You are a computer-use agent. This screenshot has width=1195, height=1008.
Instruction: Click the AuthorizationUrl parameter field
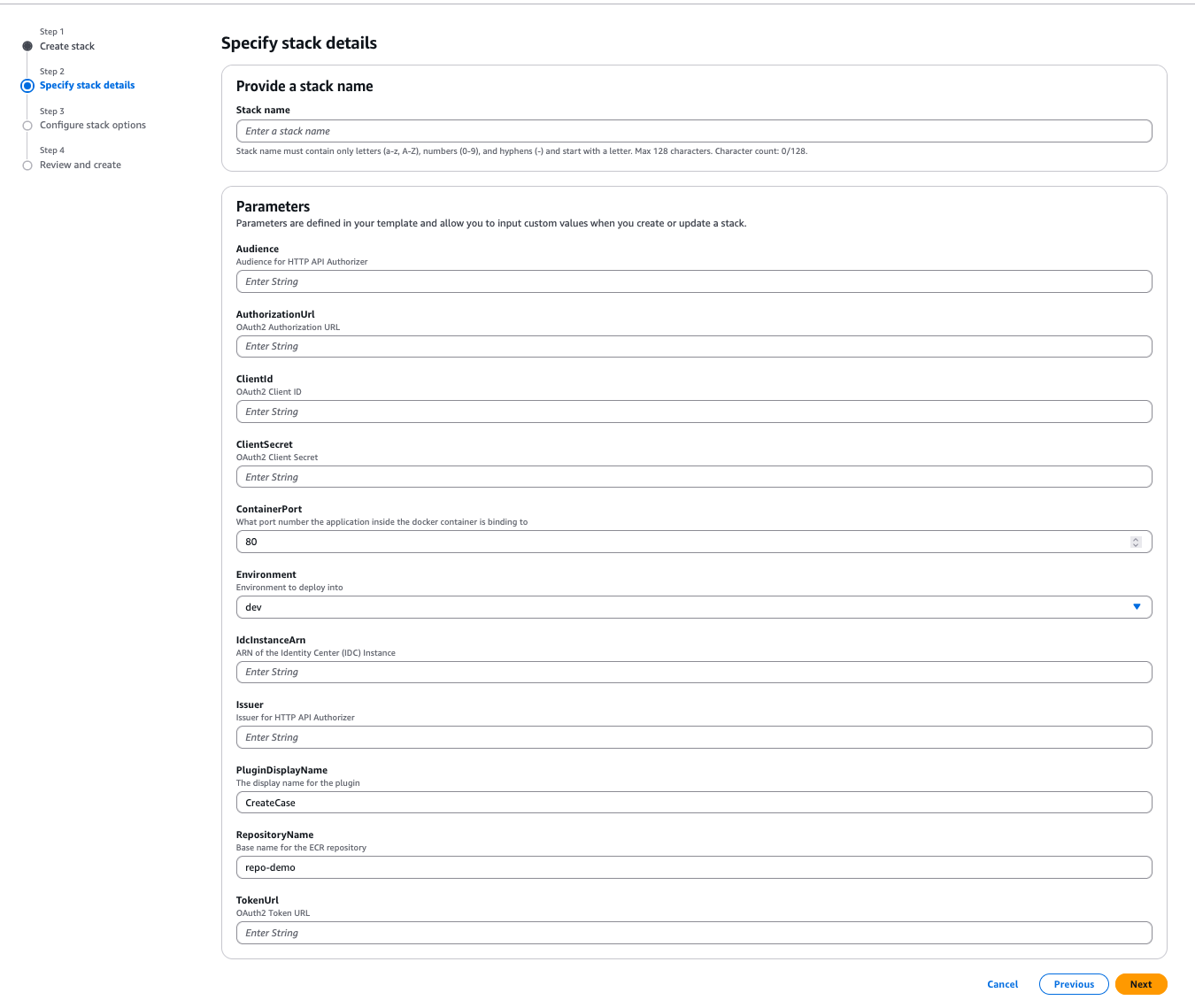coord(694,346)
